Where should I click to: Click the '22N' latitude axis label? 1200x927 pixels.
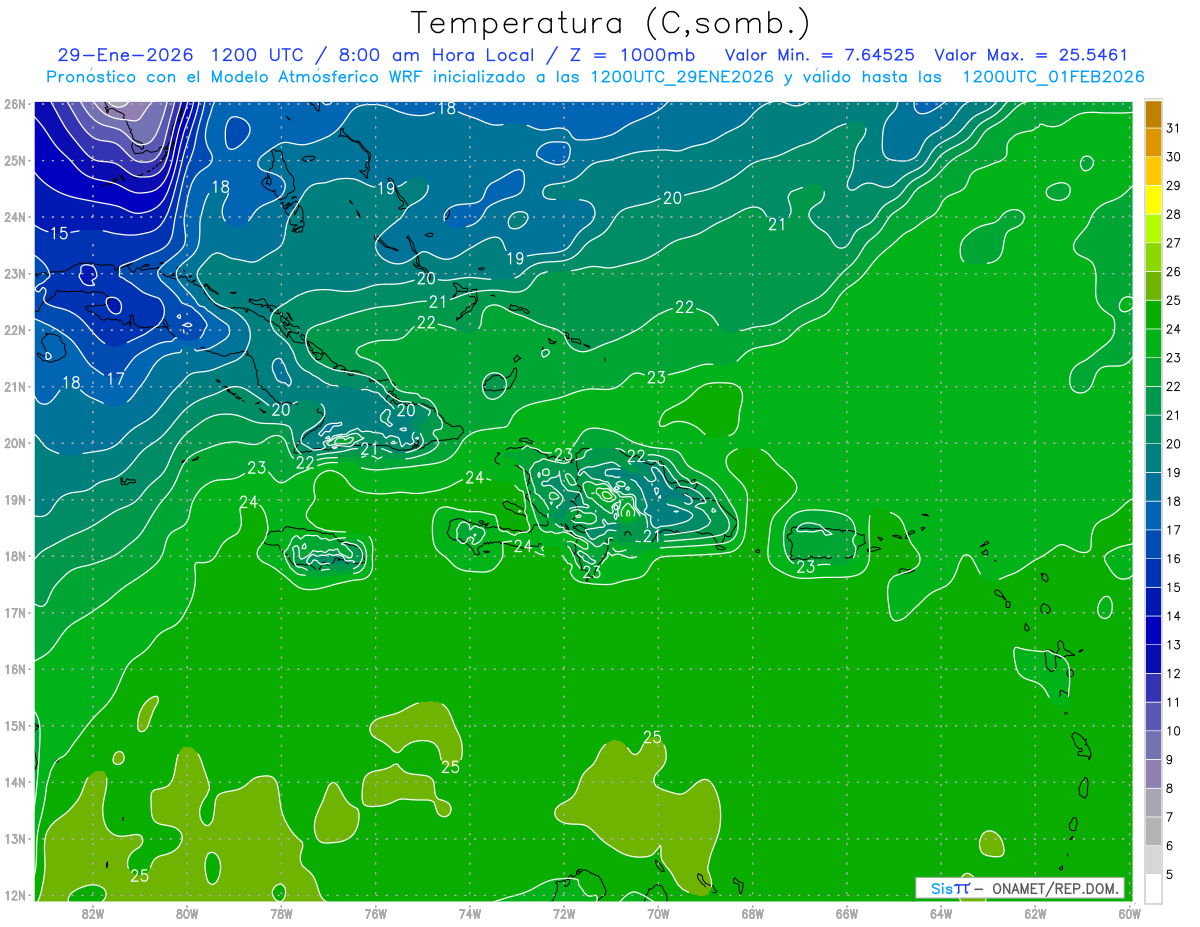(14, 330)
